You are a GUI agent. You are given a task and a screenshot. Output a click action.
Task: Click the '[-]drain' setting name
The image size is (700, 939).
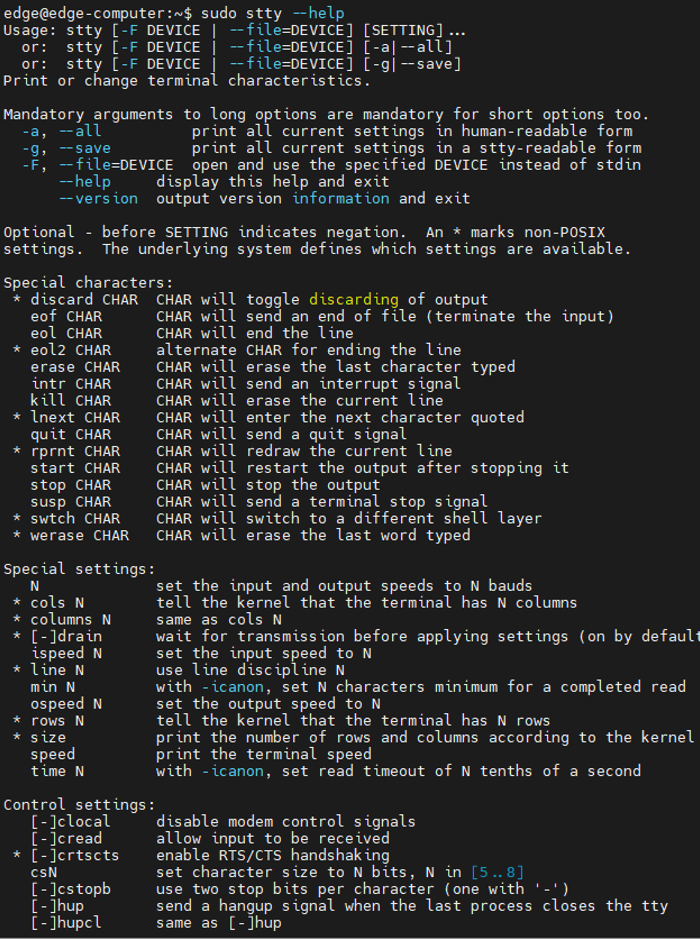pos(66,636)
